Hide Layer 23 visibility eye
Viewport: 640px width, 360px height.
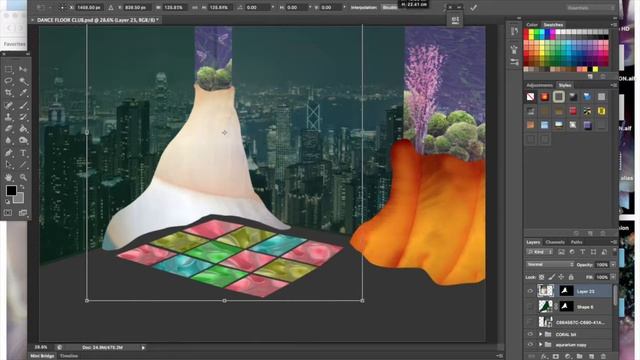(530, 291)
